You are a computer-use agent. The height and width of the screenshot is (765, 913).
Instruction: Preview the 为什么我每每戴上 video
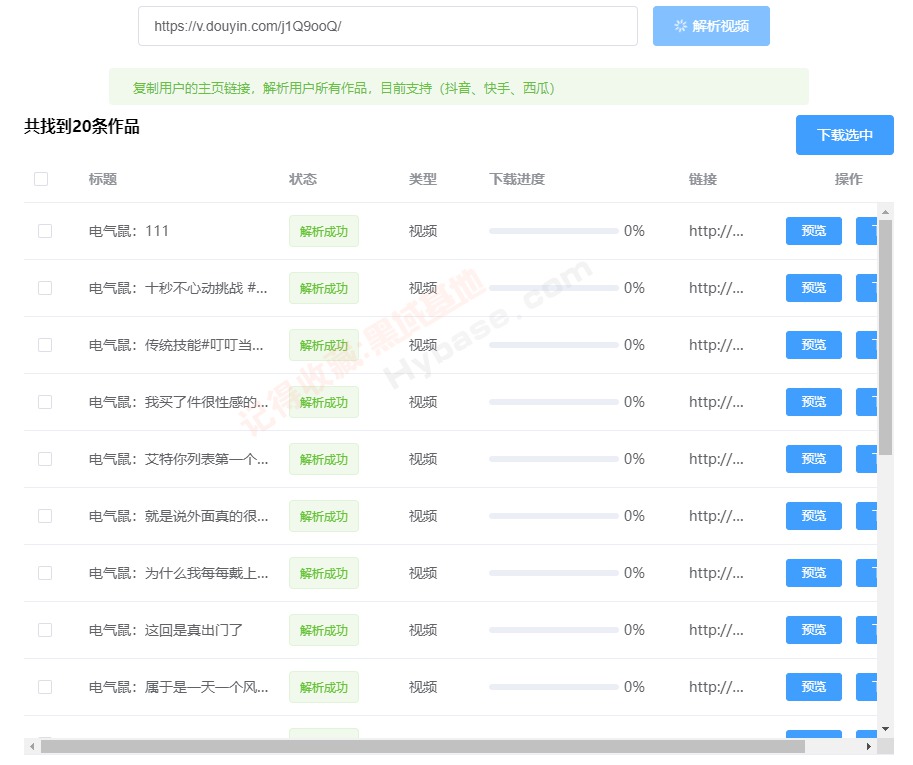pos(813,573)
